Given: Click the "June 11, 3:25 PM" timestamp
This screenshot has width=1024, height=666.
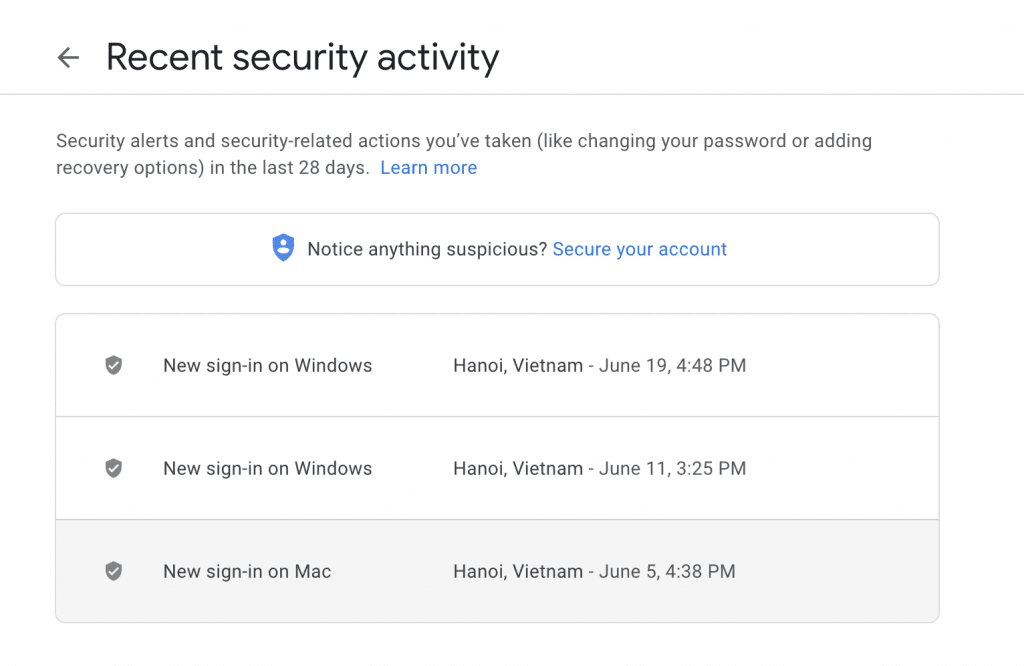Looking at the screenshot, I should click(672, 468).
